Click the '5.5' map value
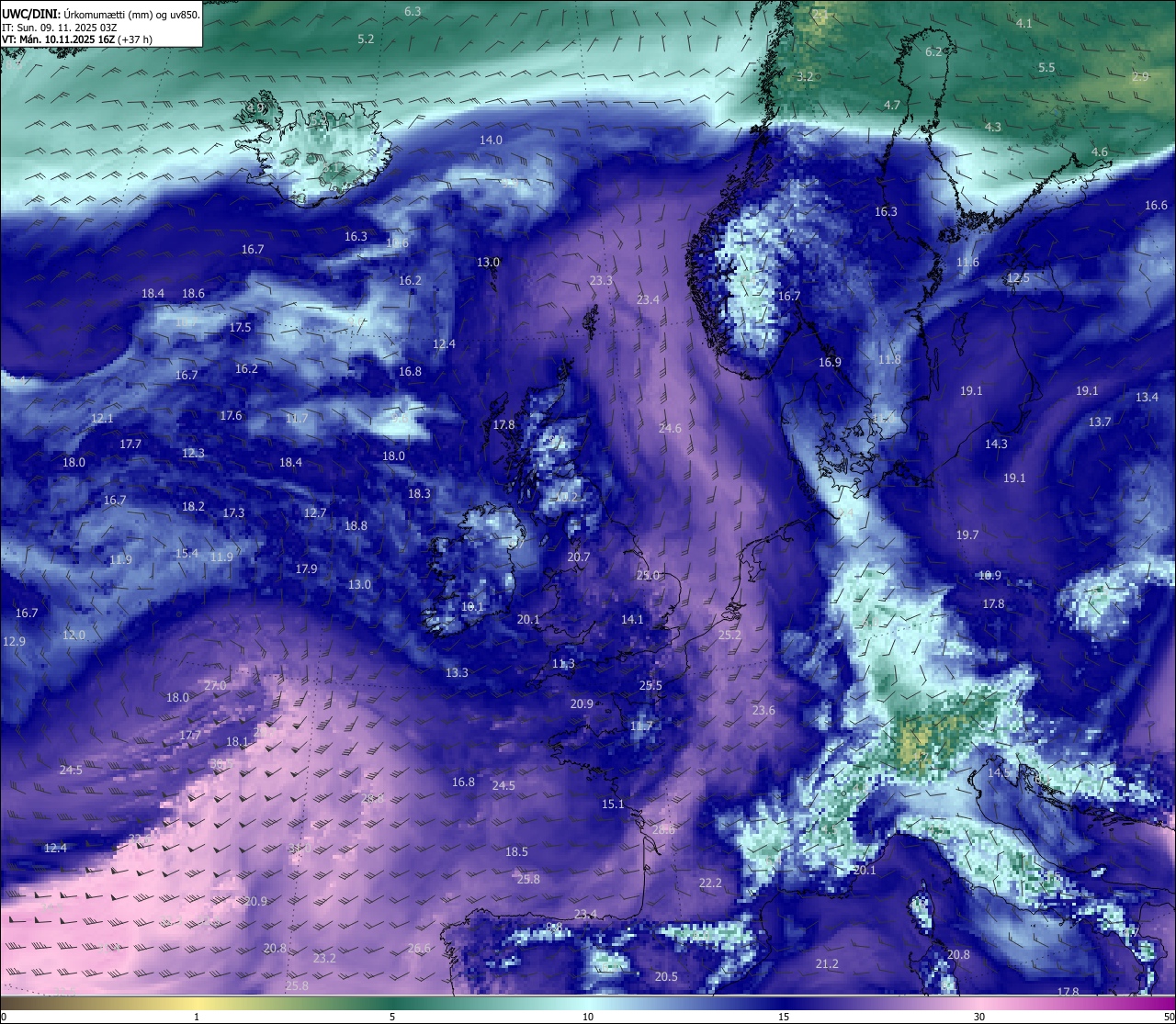Image resolution: width=1176 pixels, height=1024 pixels. (1046, 67)
